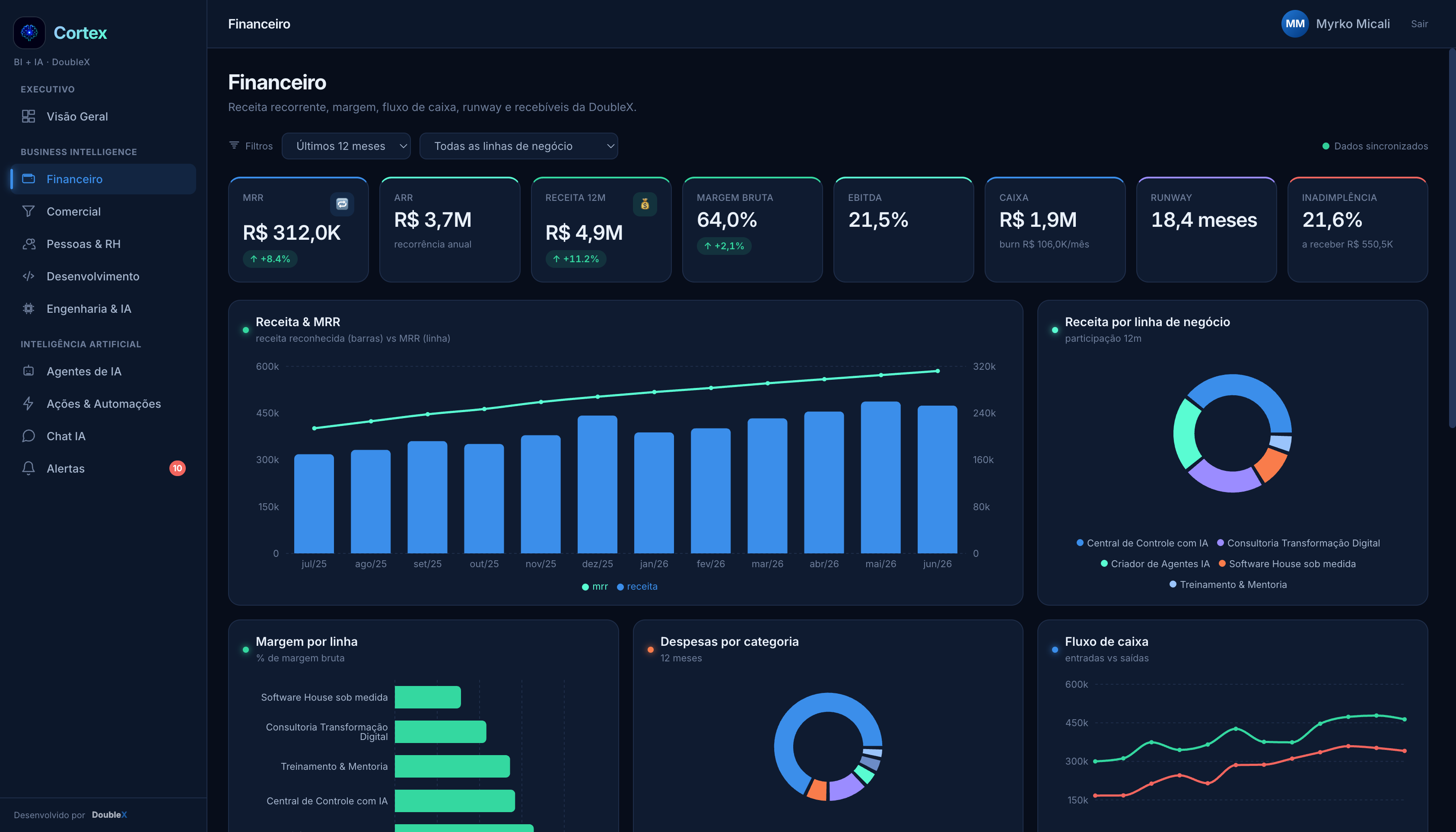Image resolution: width=1456 pixels, height=832 pixels.
Task: Open Visão Geral in the sidebar
Action: pos(103,117)
